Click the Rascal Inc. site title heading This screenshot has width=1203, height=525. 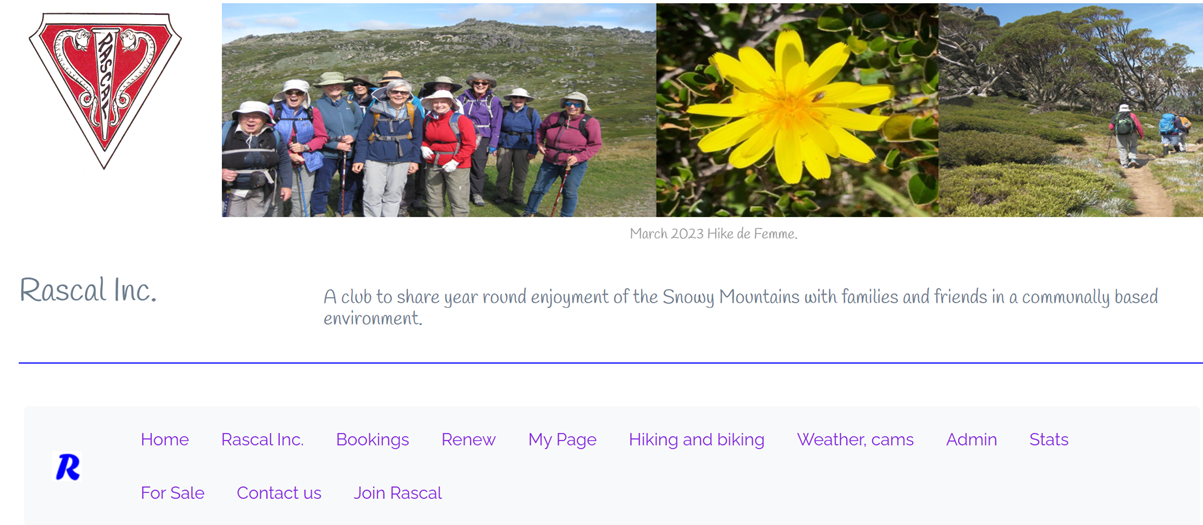click(x=88, y=291)
